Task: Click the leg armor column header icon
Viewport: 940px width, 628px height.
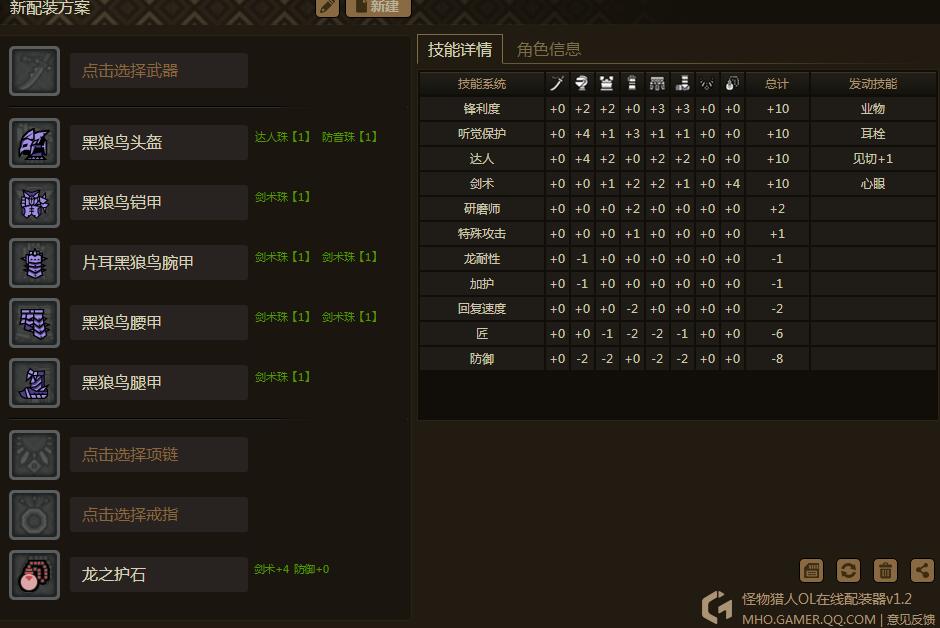Action: click(x=682, y=83)
